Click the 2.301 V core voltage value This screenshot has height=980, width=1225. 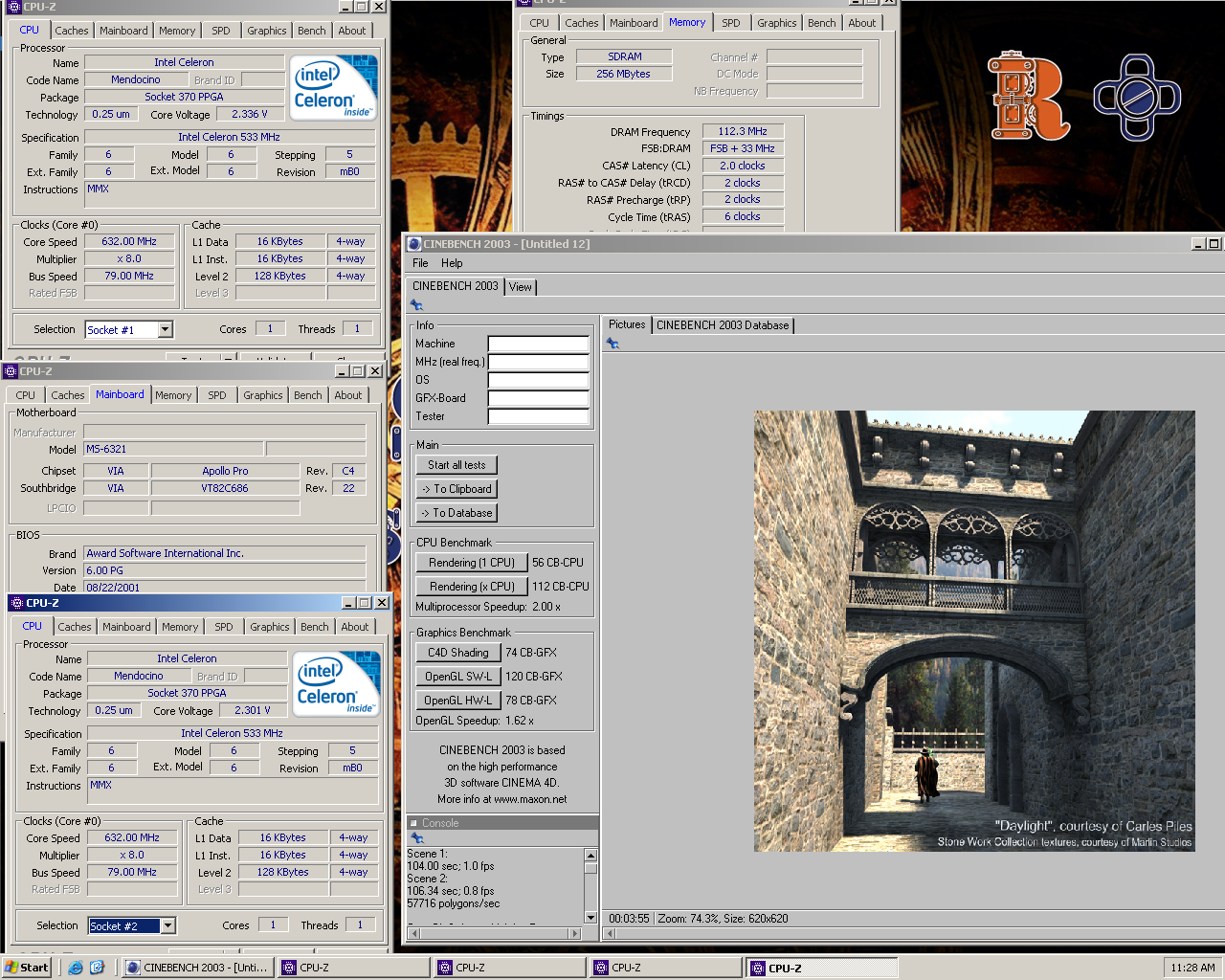point(253,710)
